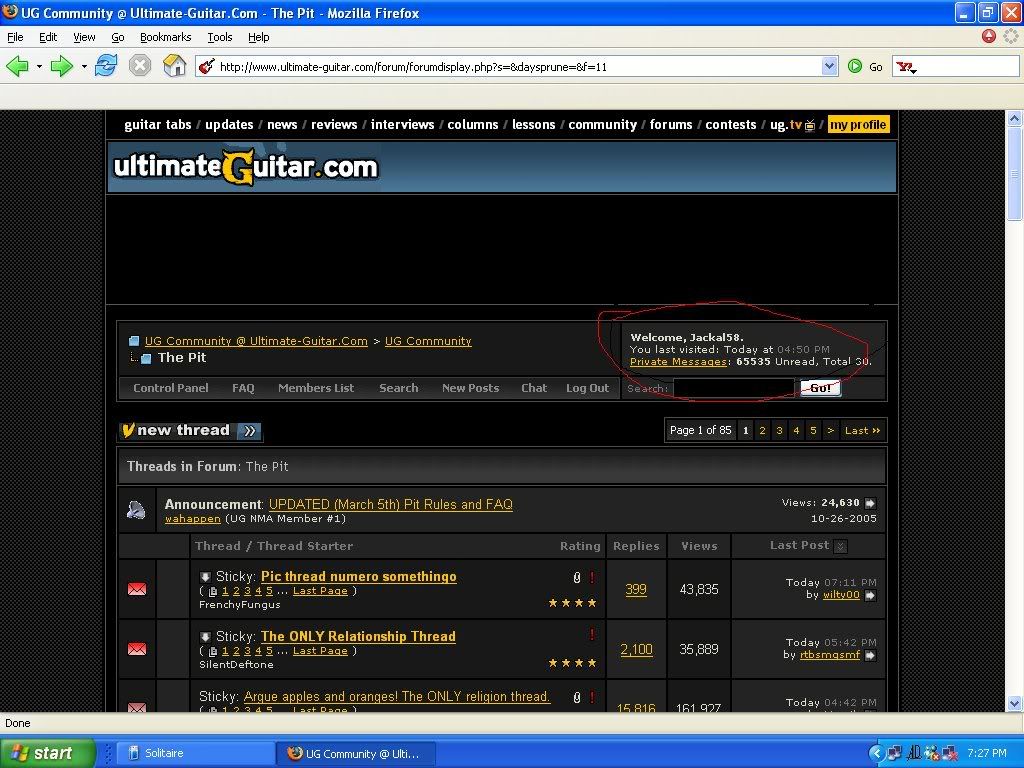1024x768 pixels.
Task: Click the Pic thread sticky arrow icon
Action: 205,577
